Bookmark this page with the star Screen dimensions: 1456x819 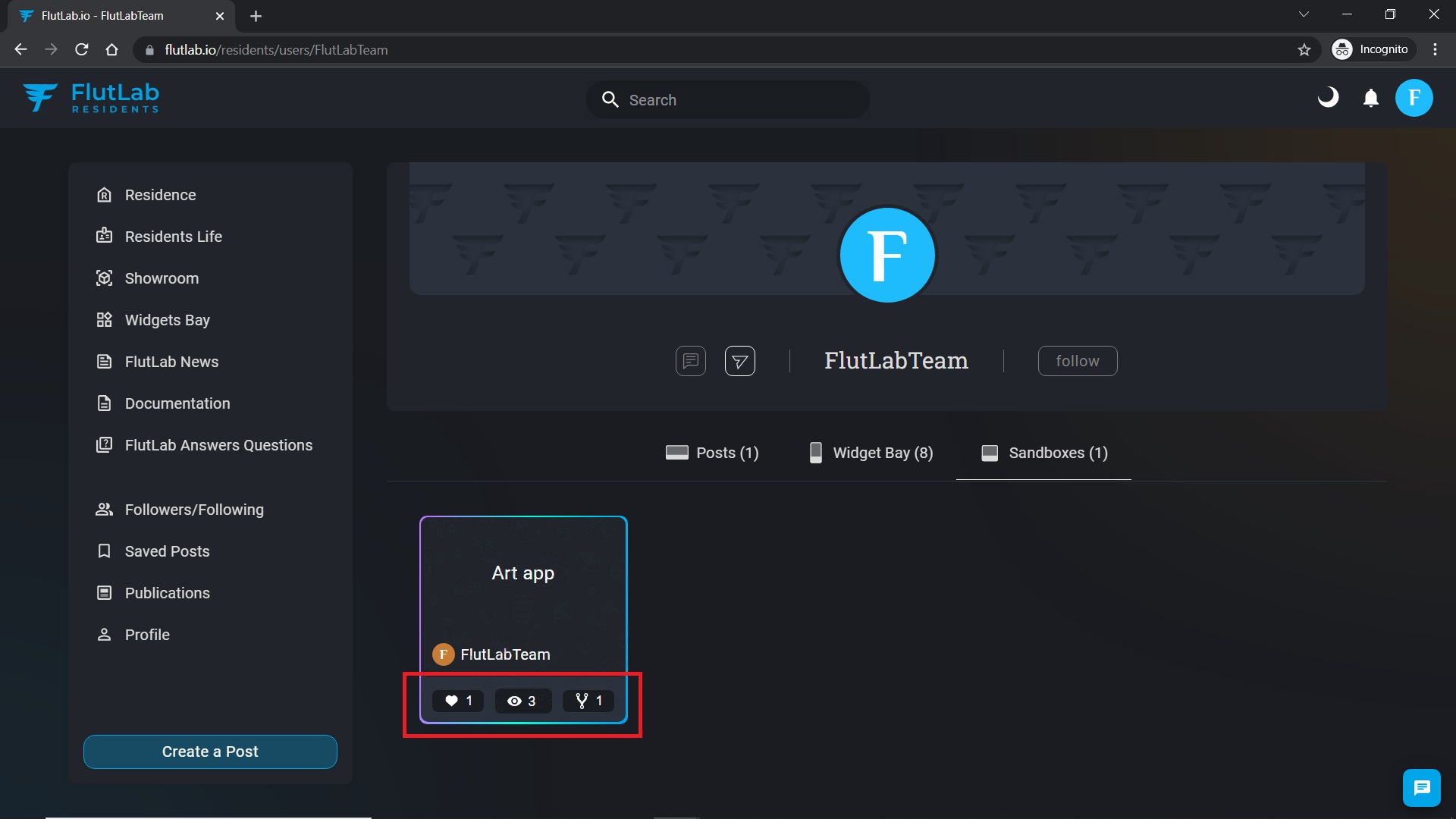tap(1304, 50)
